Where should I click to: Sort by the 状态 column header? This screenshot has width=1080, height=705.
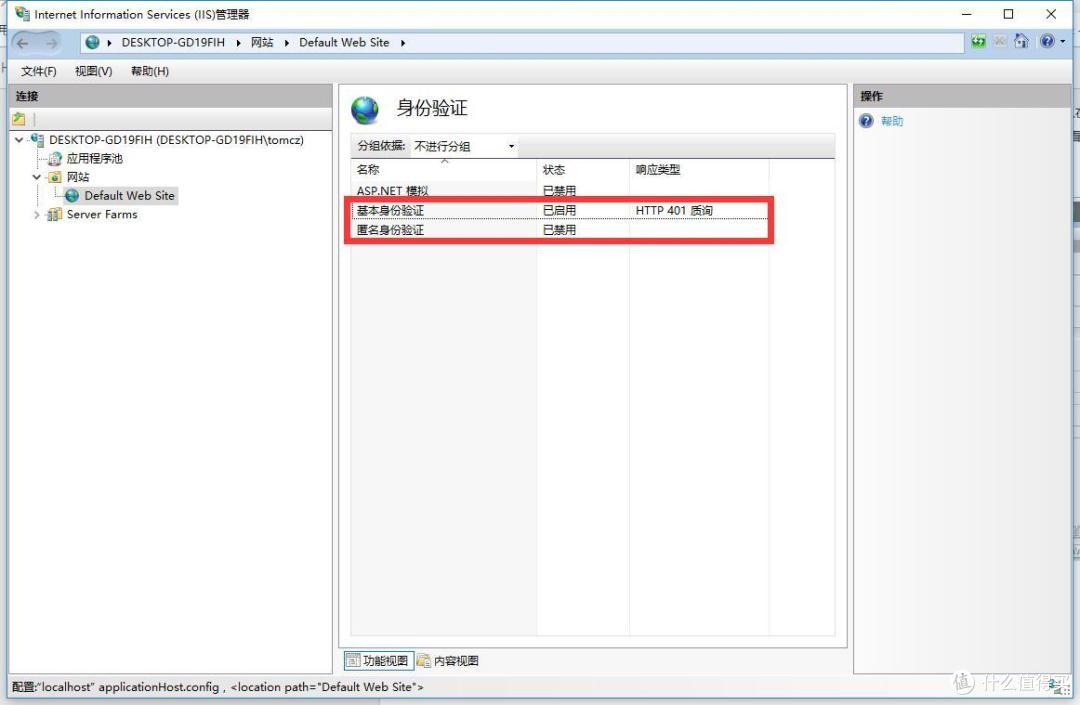pyautogui.click(x=554, y=170)
